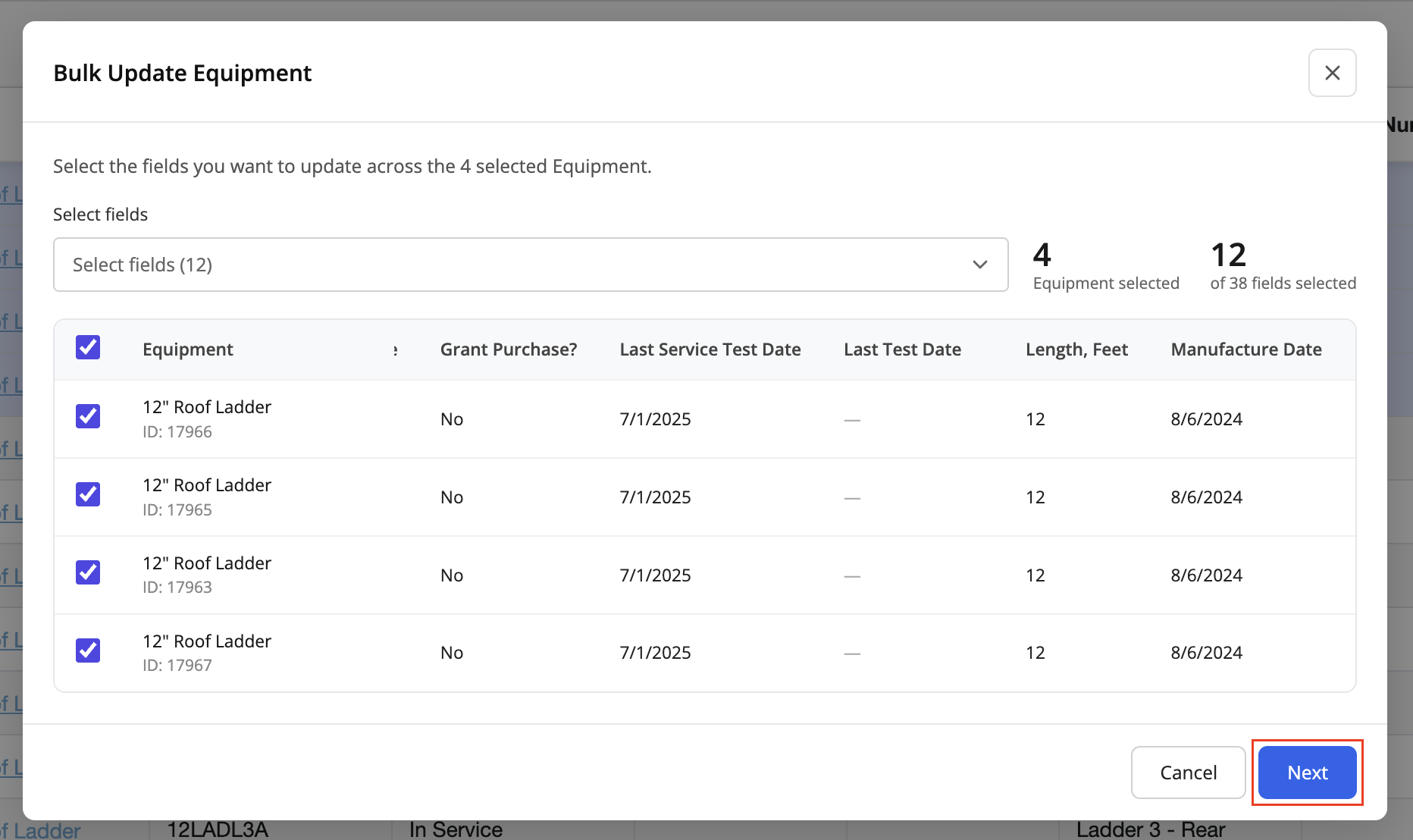
Task: Click the 12" Roof Ladder name above ID: 17966
Action: (207, 407)
